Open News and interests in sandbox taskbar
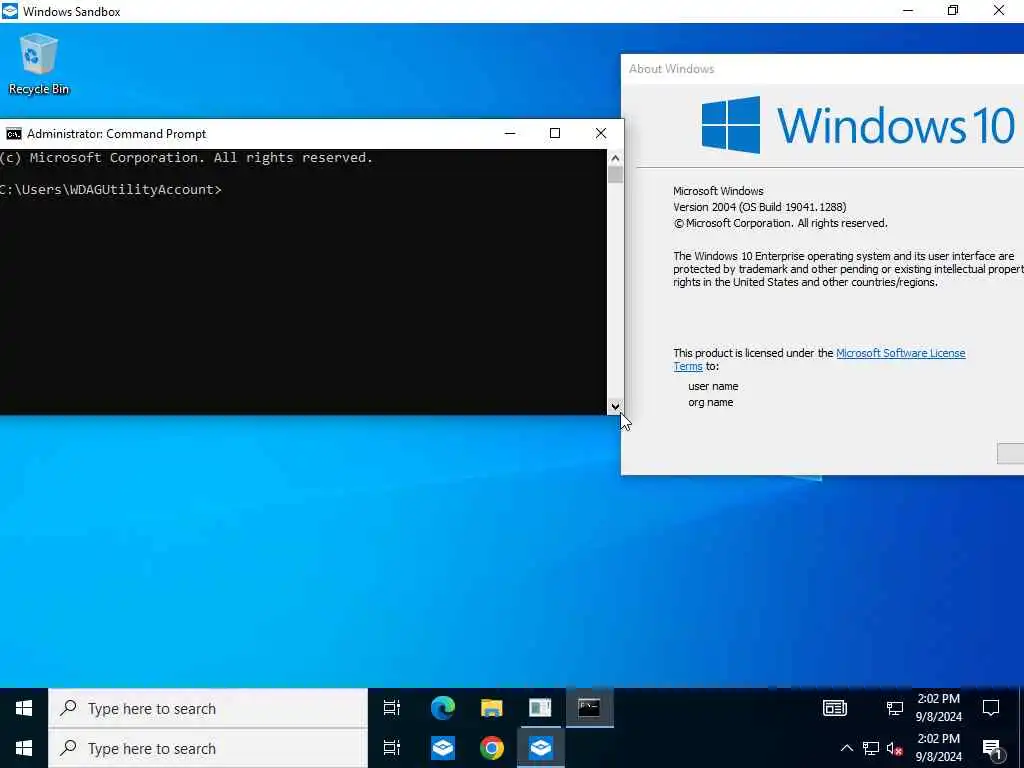This screenshot has width=1024, height=768. point(835,708)
